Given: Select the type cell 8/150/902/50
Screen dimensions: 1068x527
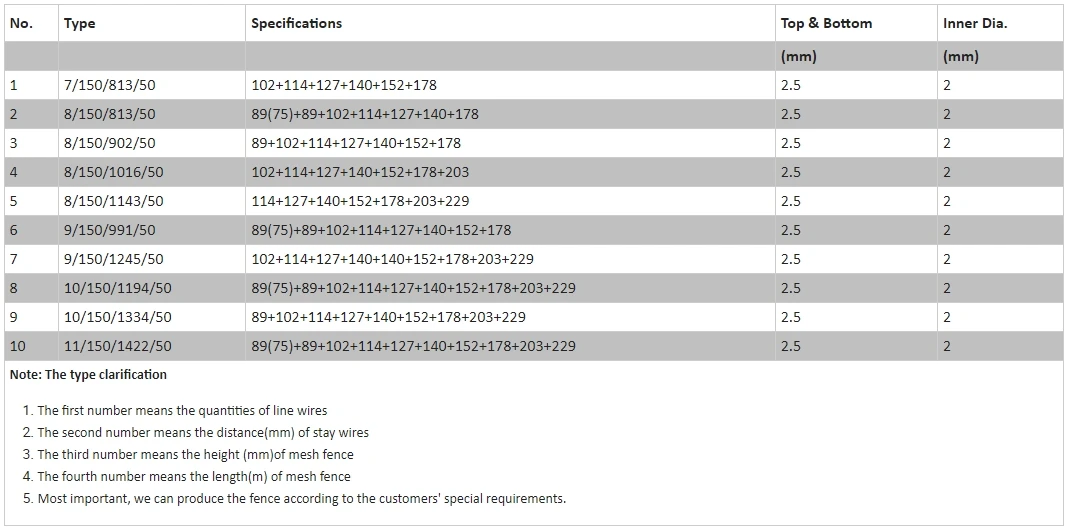Looking at the screenshot, I should (109, 143).
